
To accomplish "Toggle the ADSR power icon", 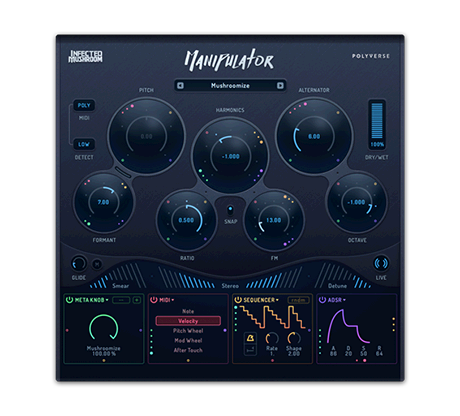I will pos(322,300).
